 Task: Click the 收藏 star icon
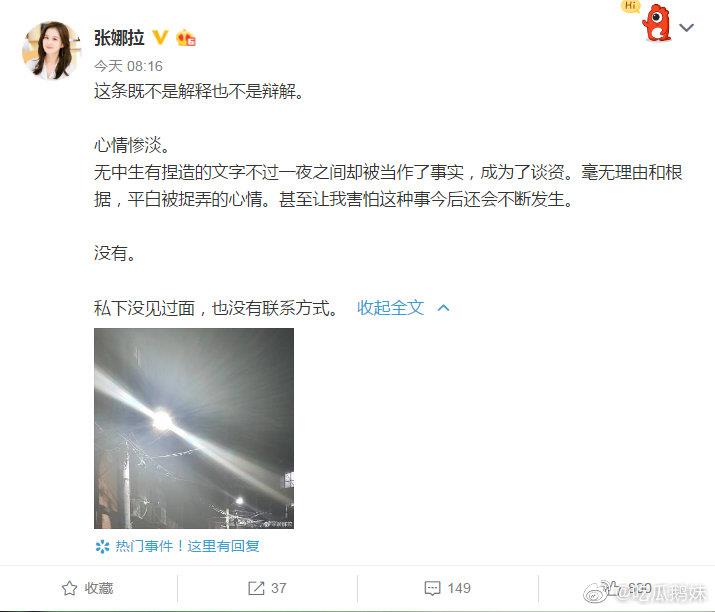tap(69, 588)
